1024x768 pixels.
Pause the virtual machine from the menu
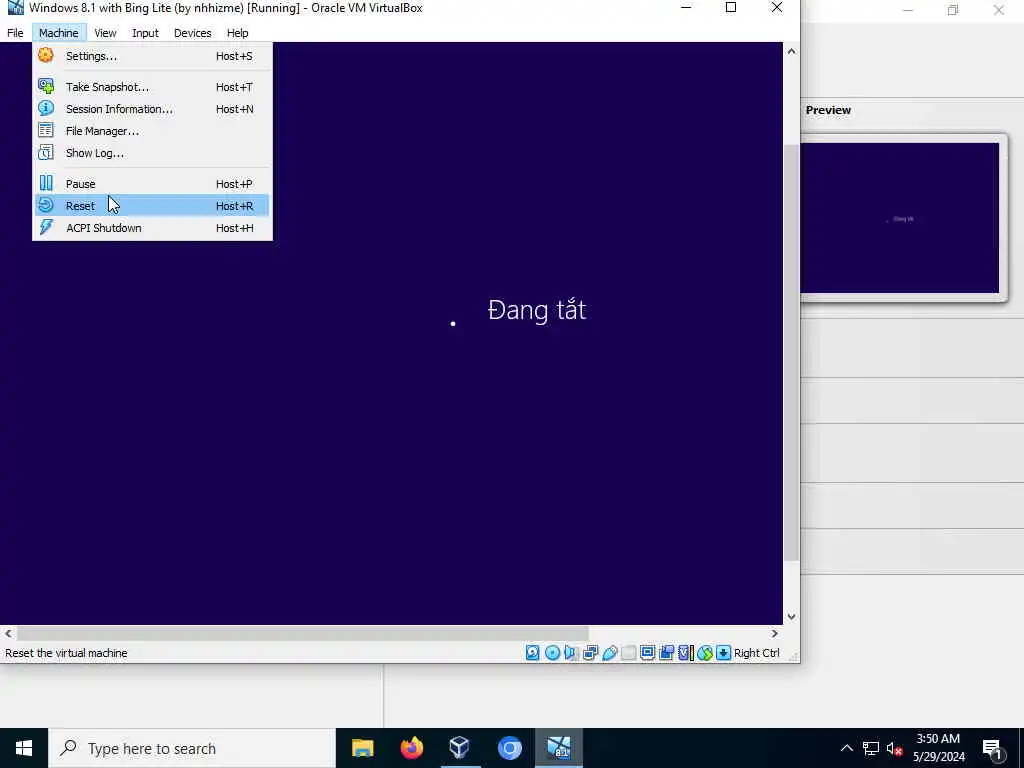point(152,184)
